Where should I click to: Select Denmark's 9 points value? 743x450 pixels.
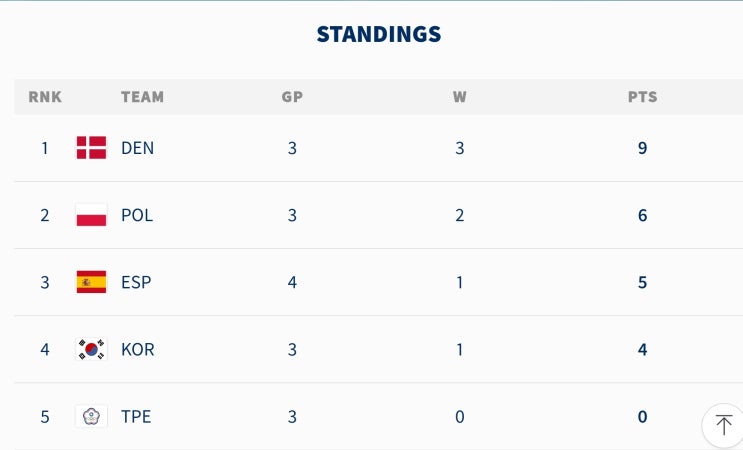pos(643,148)
